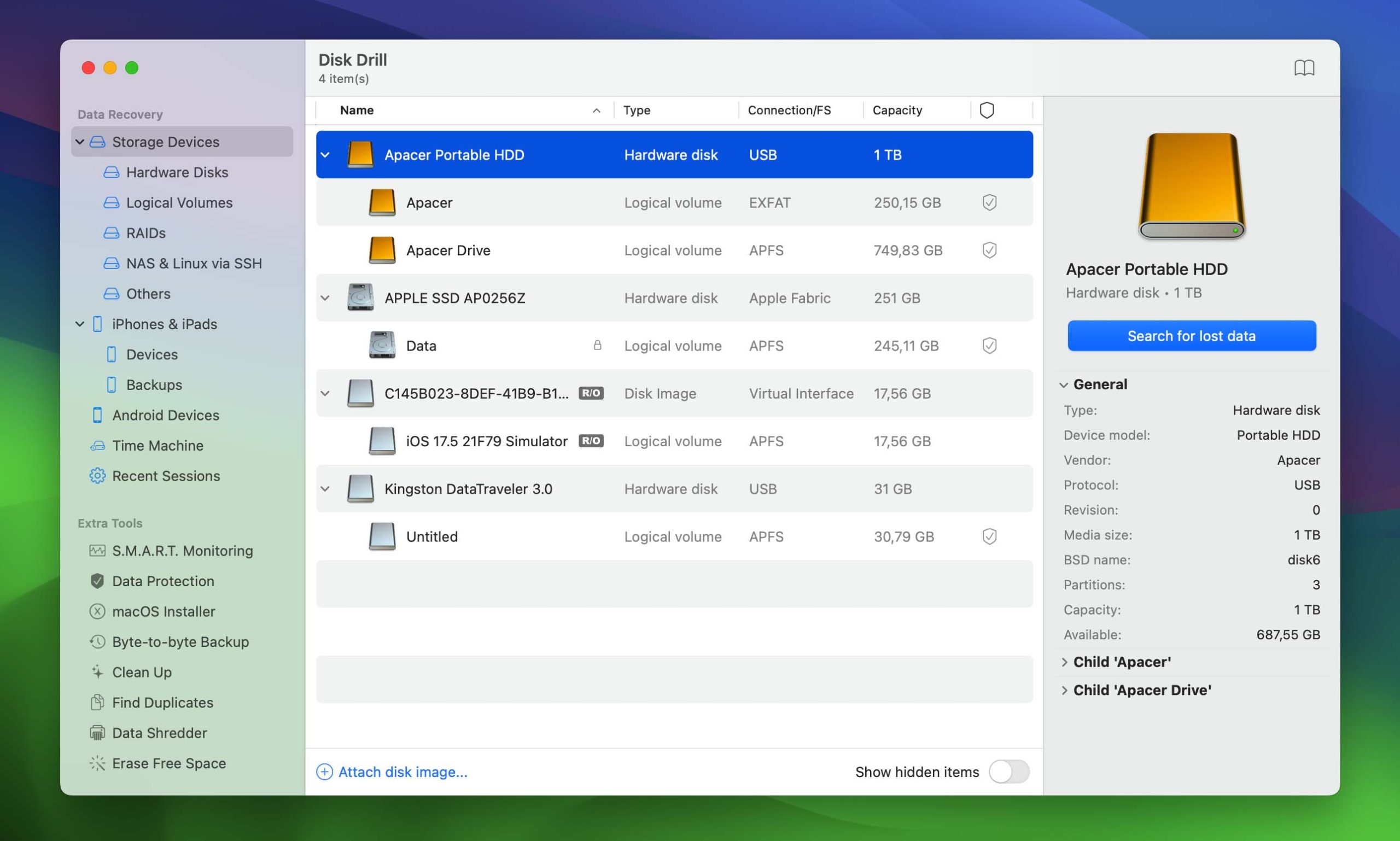Select Logical Volumes in sidebar
1400x841 pixels.
pyautogui.click(x=179, y=202)
